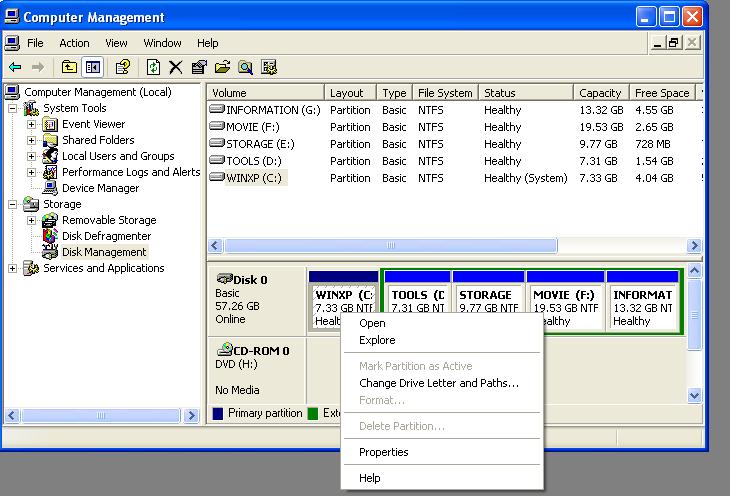Click the Up One Level folder icon
730x496 pixels.
(69, 67)
